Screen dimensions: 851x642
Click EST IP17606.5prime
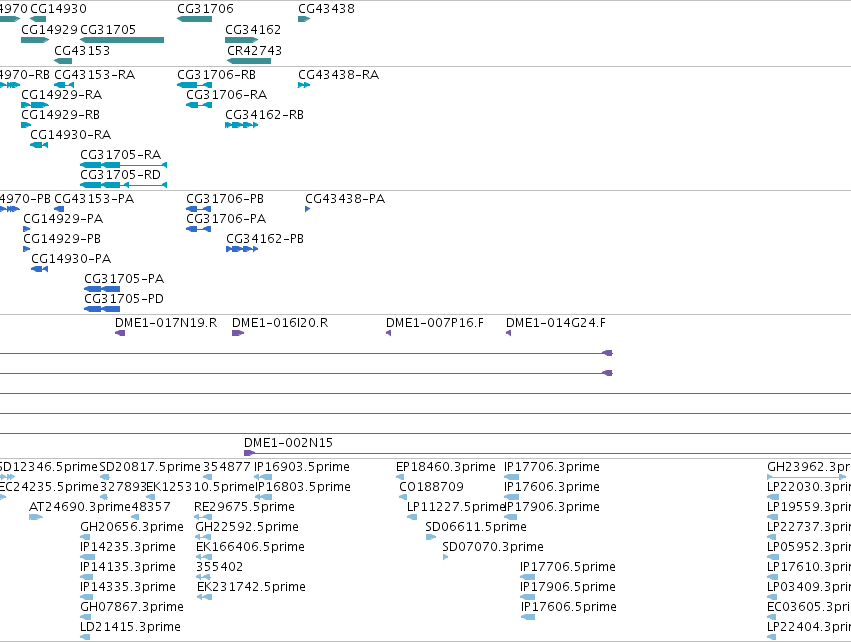tap(569, 607)
